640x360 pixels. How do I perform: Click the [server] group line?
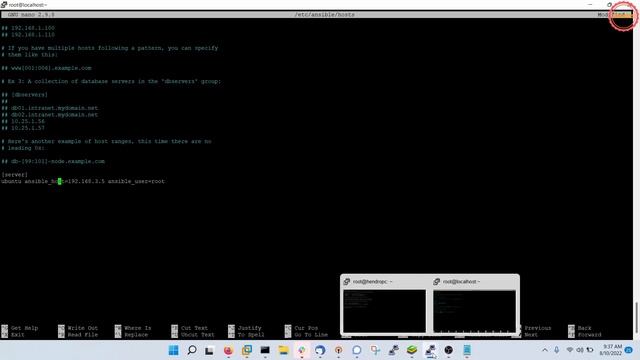pos(15,175)
